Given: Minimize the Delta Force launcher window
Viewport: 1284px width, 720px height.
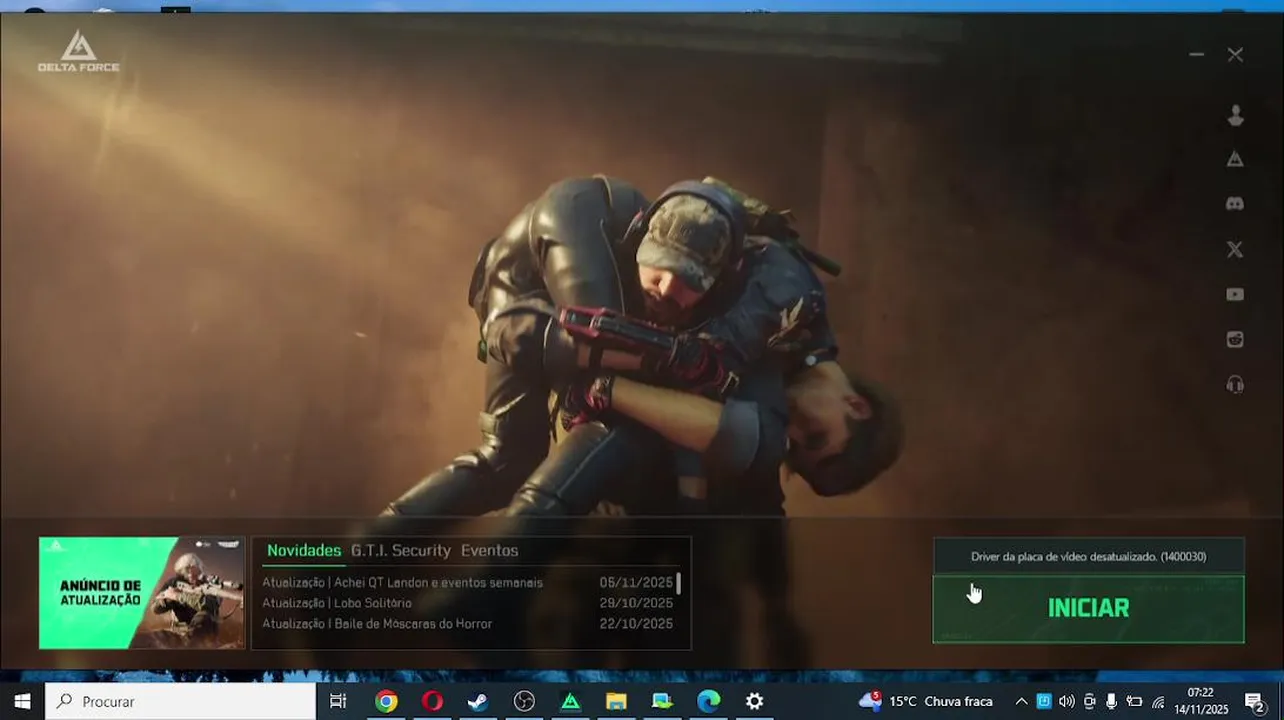Looking at the screenshot, I should point(1196,54).
